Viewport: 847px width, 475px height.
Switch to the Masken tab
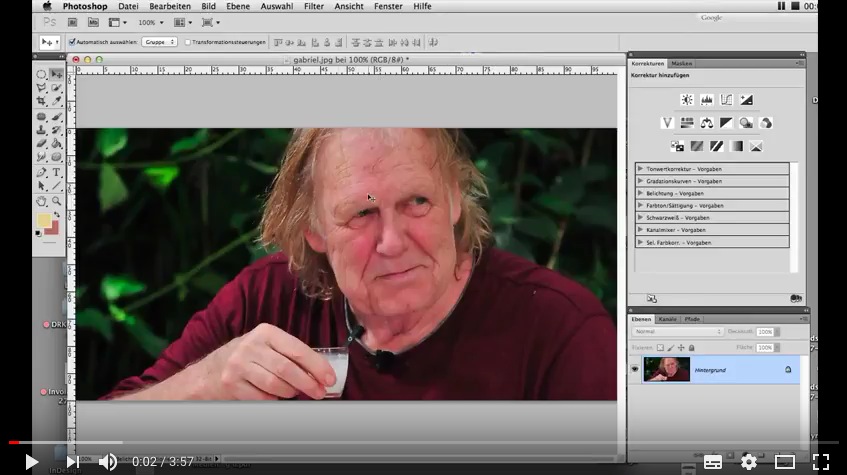[x=682, y=63]
